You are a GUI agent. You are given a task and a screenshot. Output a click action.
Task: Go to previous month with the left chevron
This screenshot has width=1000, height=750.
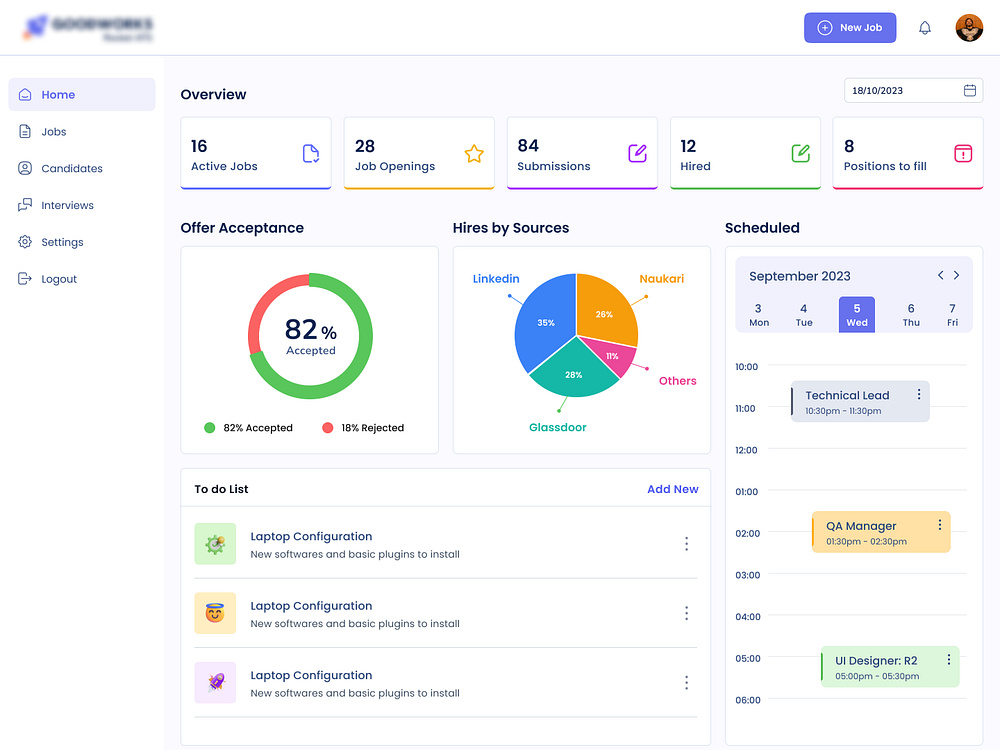(940, 275)
